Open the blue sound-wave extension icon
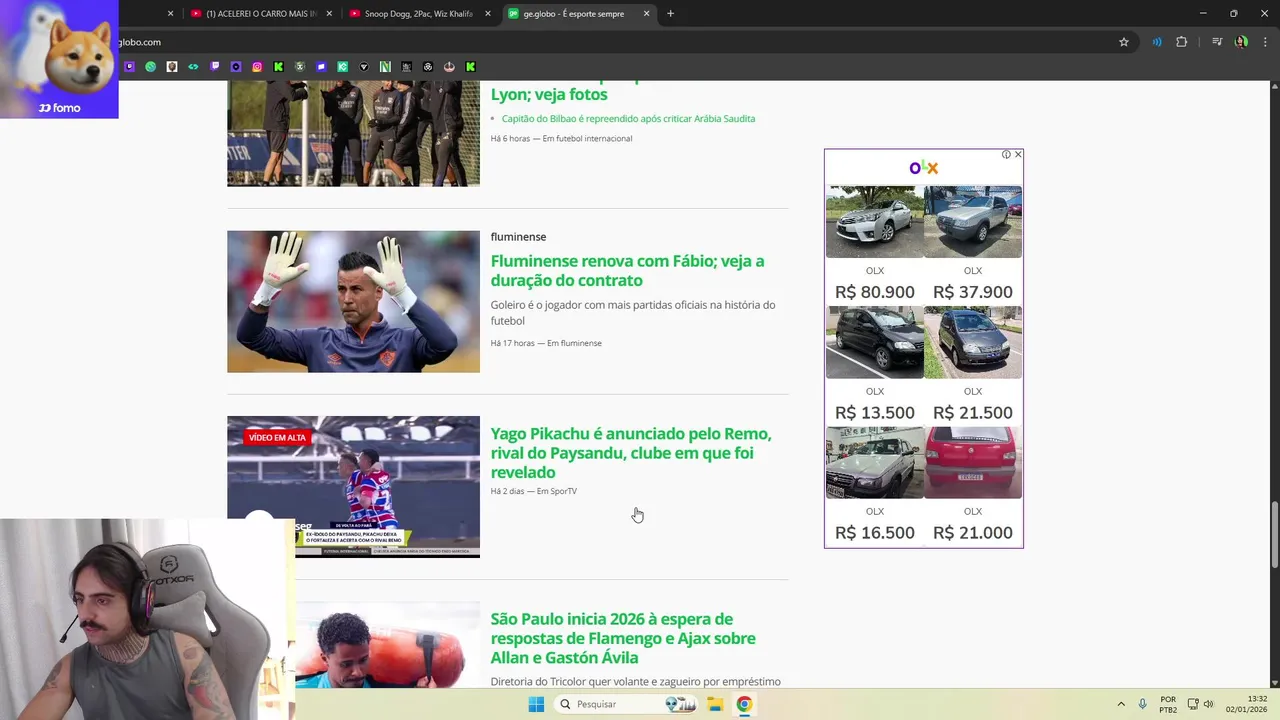1280x720 pixels. (1157, 42)
